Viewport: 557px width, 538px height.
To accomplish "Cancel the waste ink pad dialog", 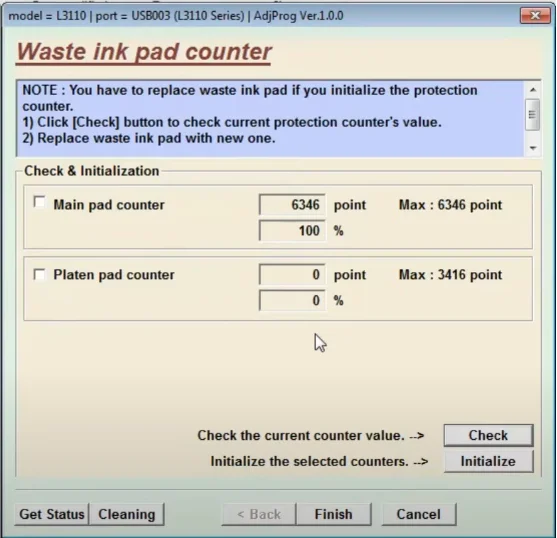I will pyautogui.click(x=419, y=514).
